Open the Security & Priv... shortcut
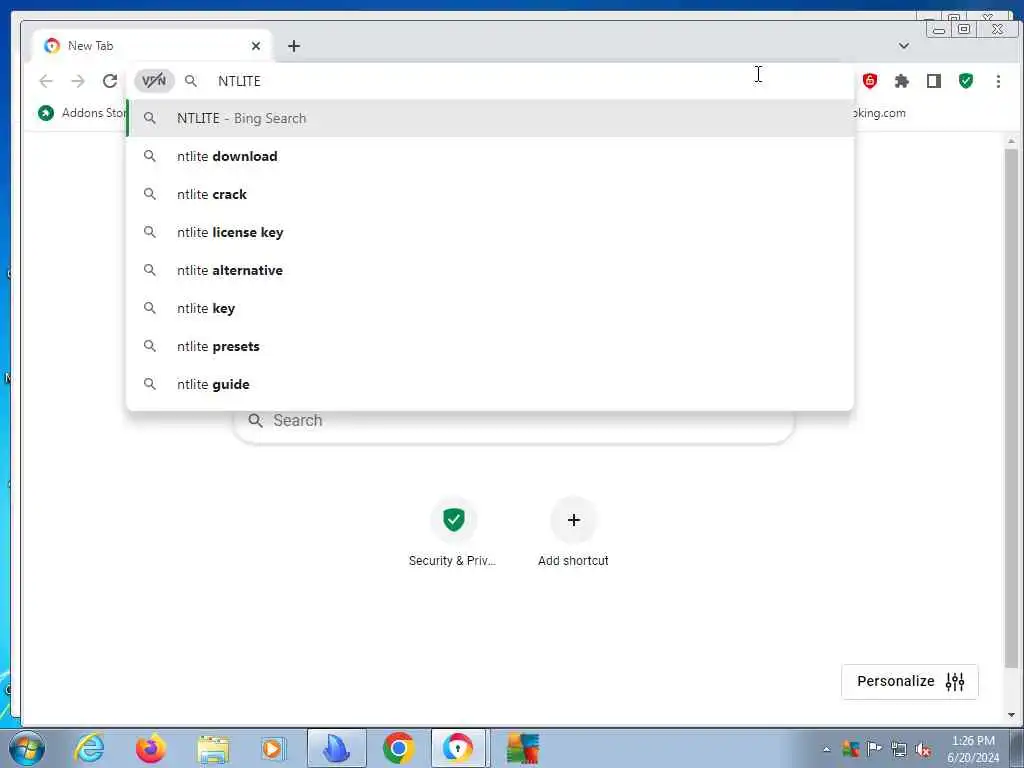 point(453,532)
